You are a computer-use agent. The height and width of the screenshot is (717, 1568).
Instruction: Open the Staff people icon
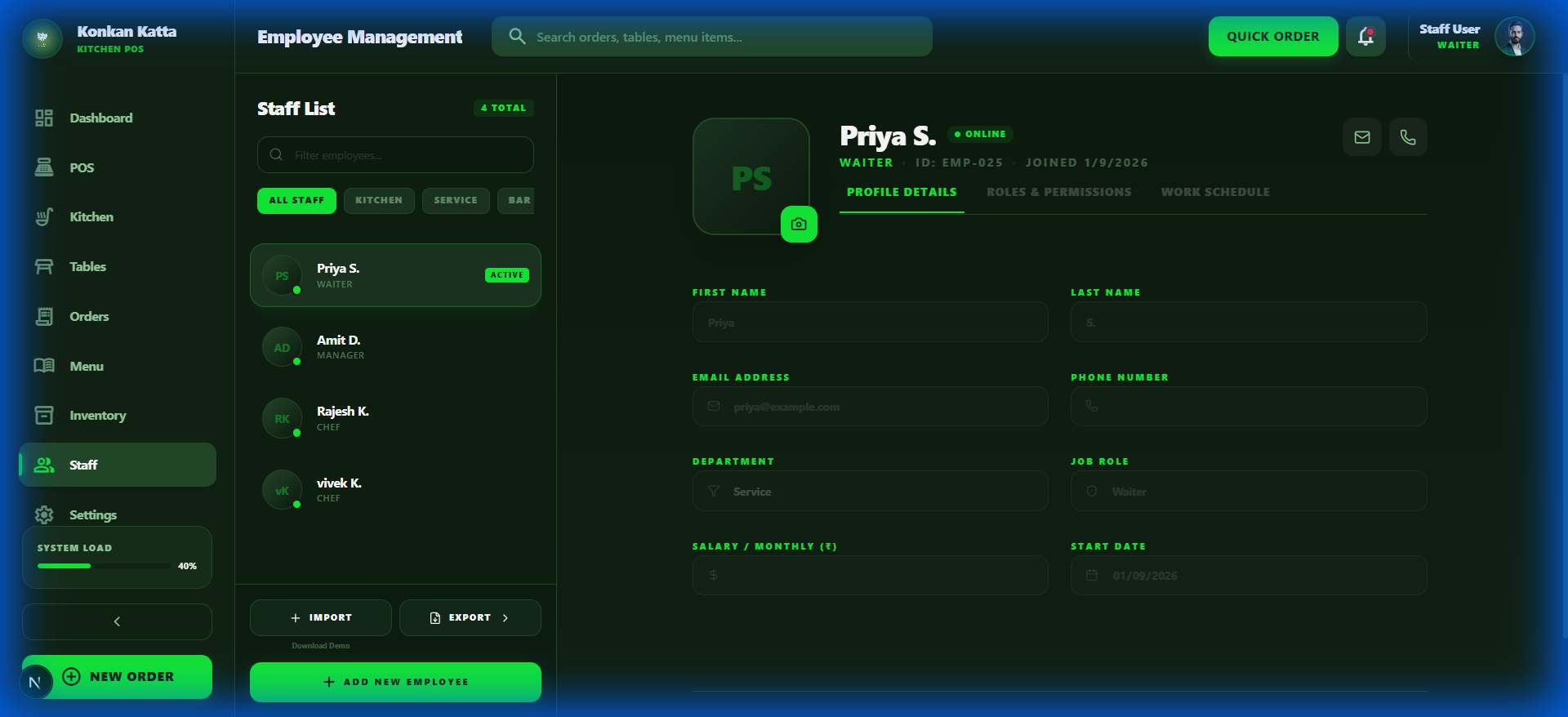(44, 465)
